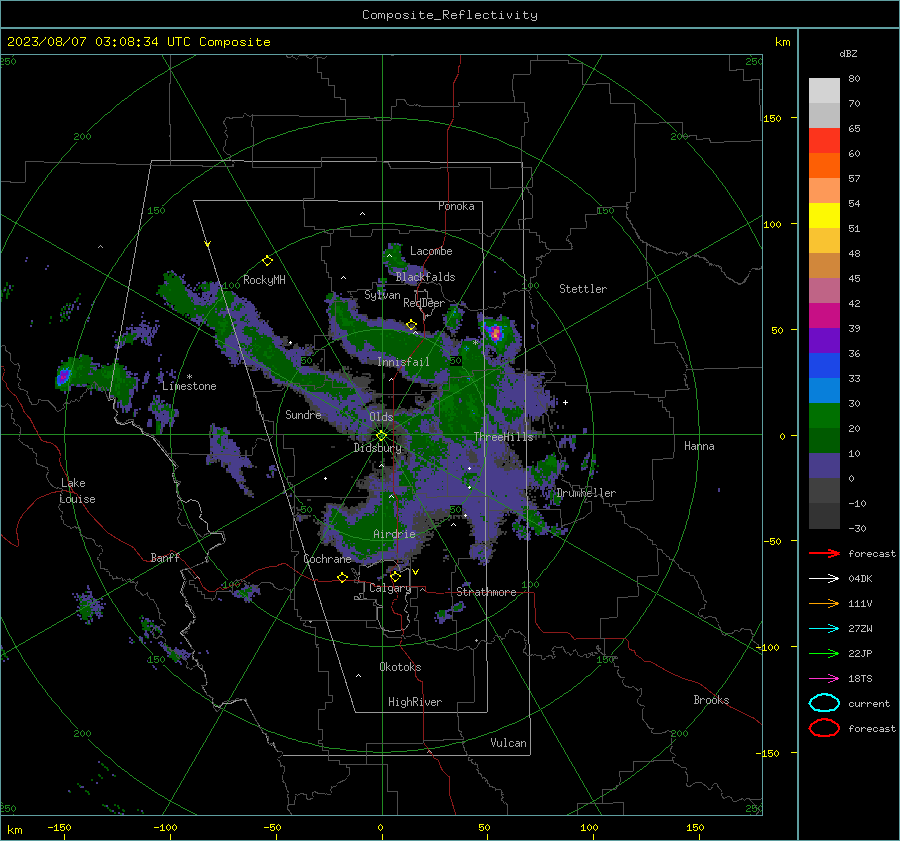Image resolution: width=900 pixels, height=841 pixels.
Task: Click the Sylvan label
Action: pos(382,295)
